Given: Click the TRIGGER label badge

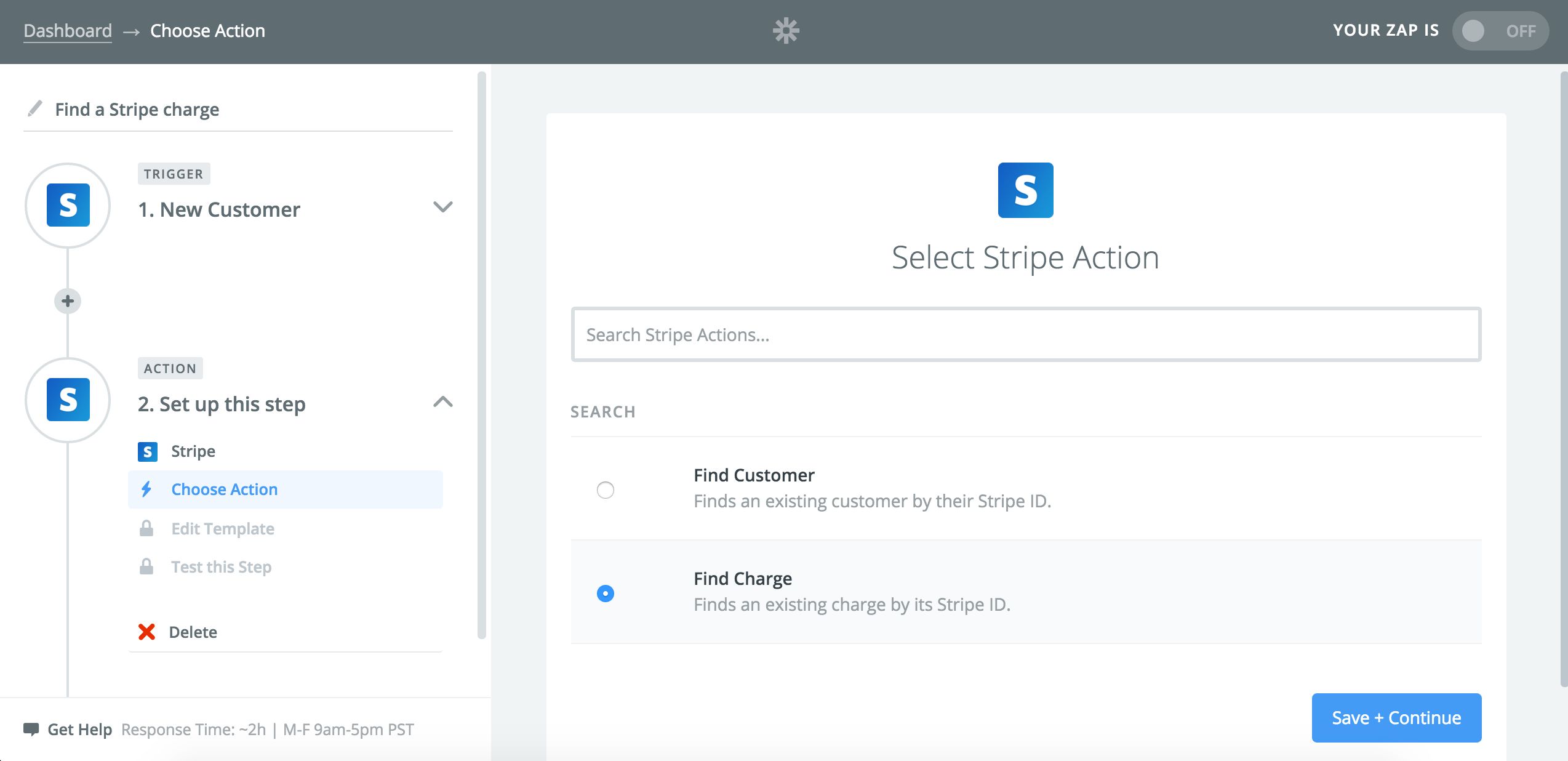Looking at the screenshot, I should pyautogui.click(x=174, y=174).
